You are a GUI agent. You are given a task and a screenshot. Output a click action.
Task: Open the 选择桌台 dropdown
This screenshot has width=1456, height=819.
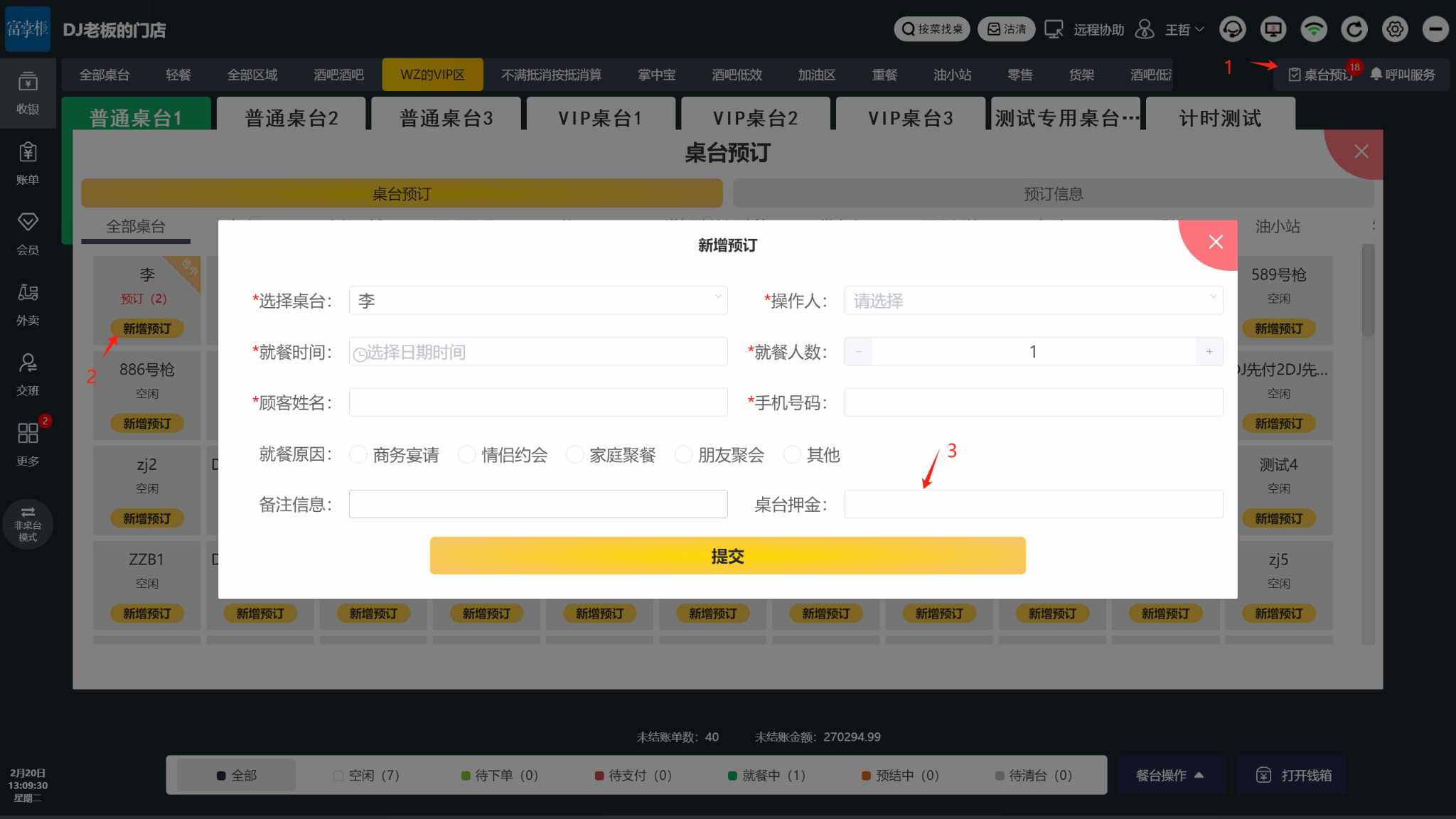coord(538,300)
